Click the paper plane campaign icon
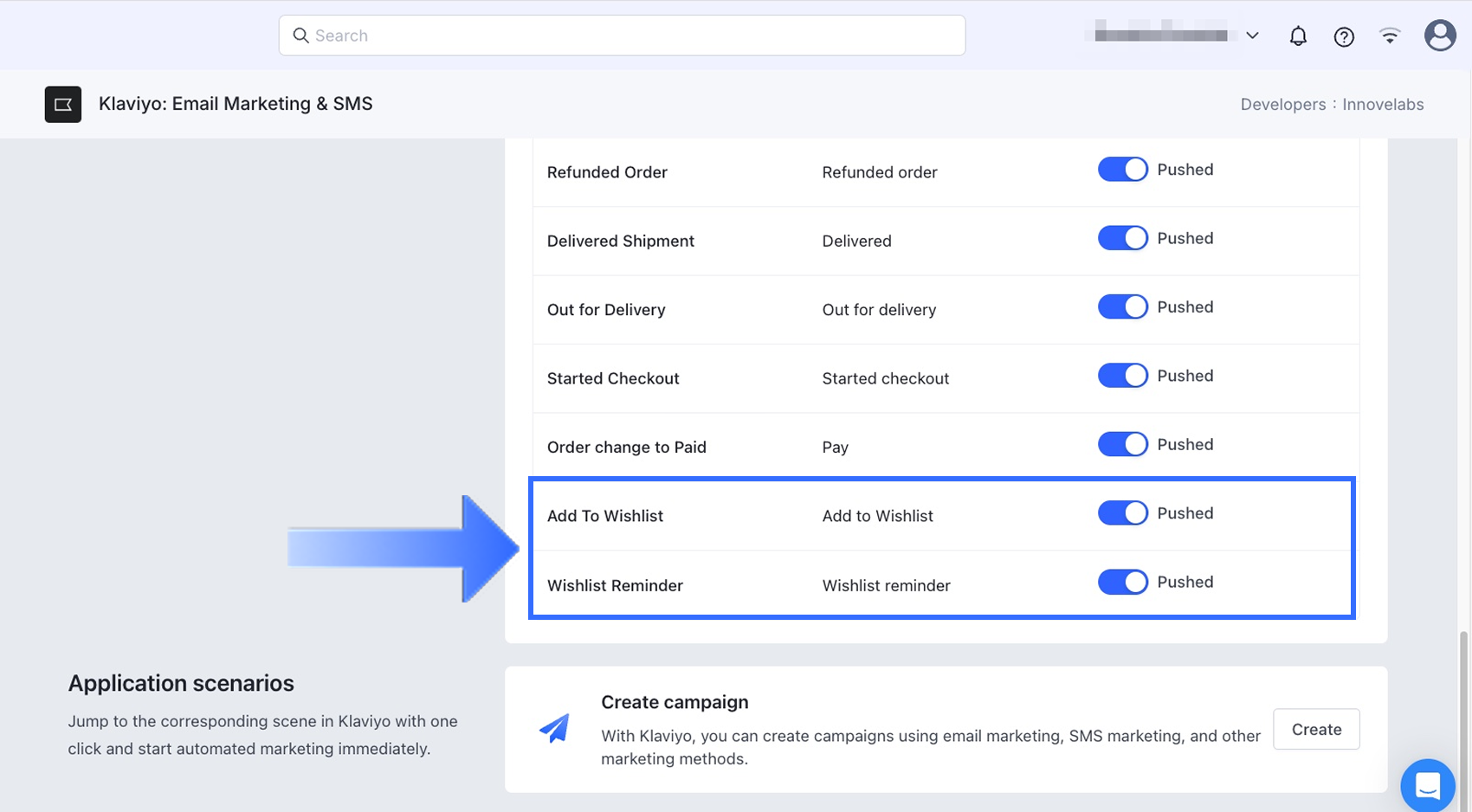1472x812 pixels. coord(554,729)
